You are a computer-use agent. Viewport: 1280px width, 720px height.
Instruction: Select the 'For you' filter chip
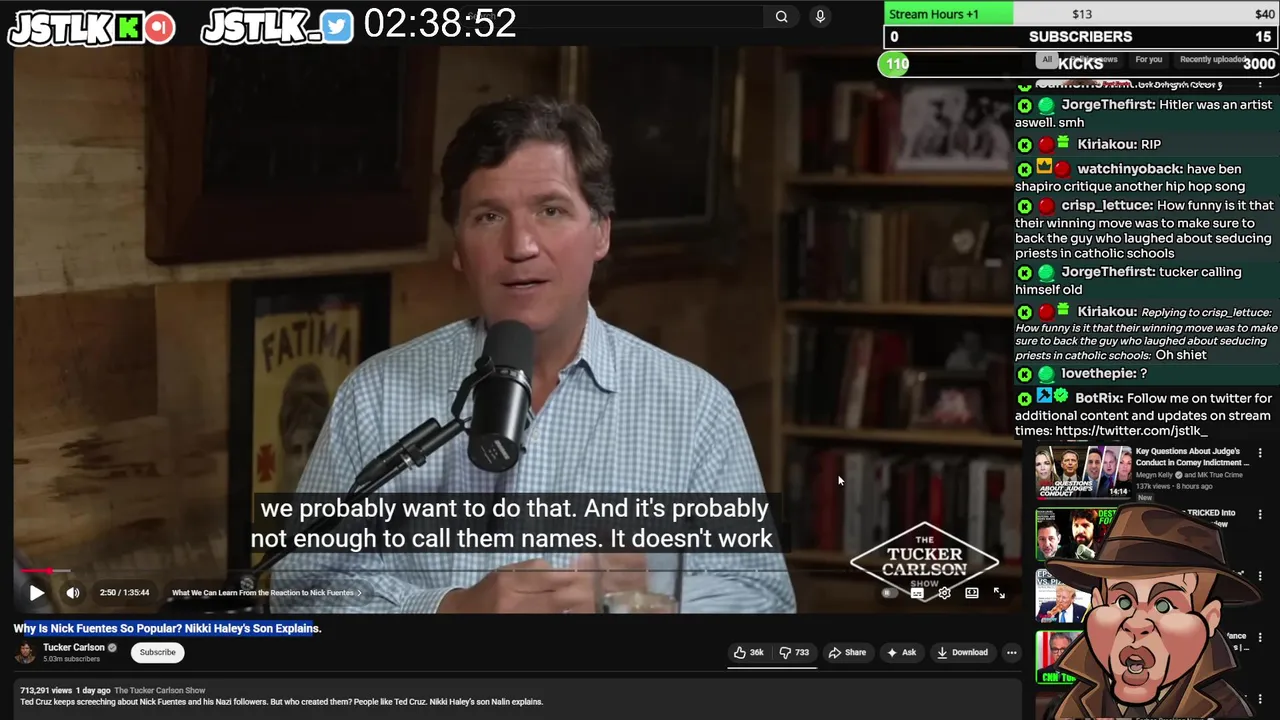click(1149, 59)
